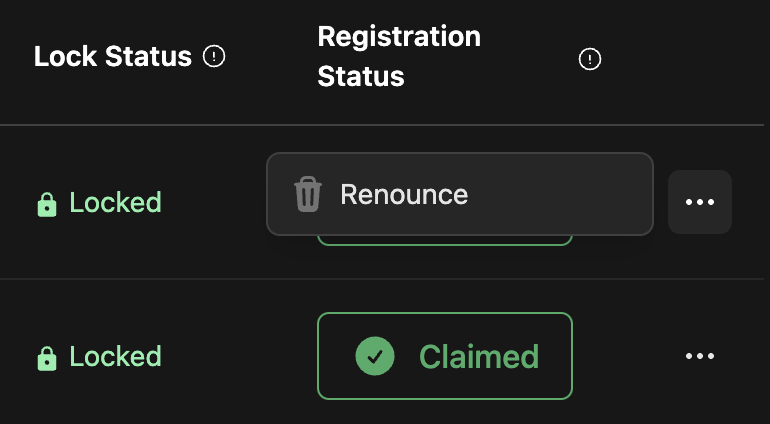This screenshot has height=424, width=770.
Task: Click the partially hidden badge under the popup
Action: point(444,240)
